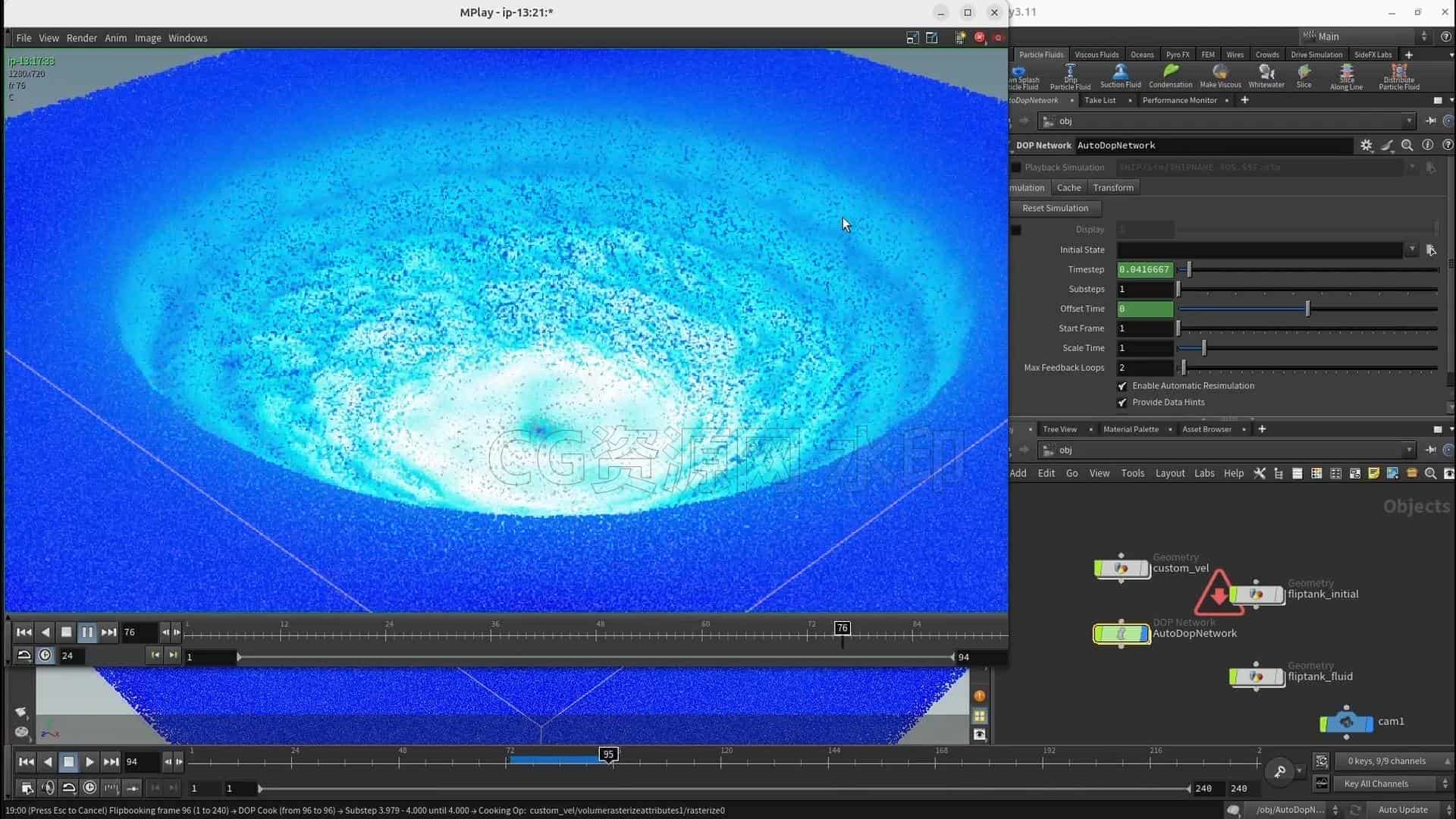1456x819 pixels.
Task: Toggle the Display checkbox
Action: click(x=1016, y=230)
